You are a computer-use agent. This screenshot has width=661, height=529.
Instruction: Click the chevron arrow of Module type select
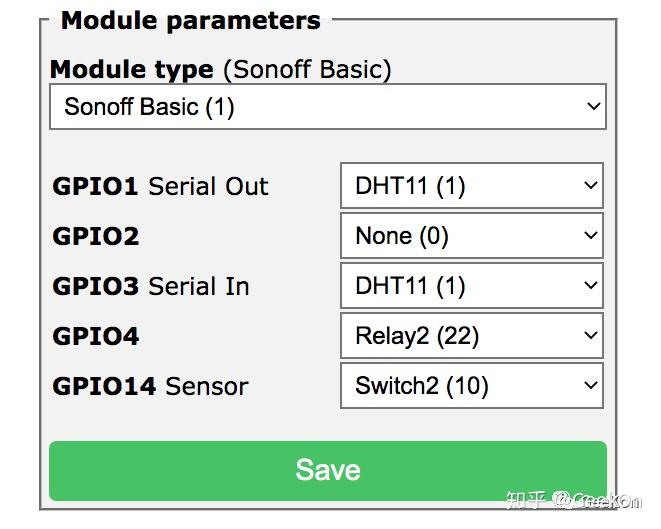(594, 106)
